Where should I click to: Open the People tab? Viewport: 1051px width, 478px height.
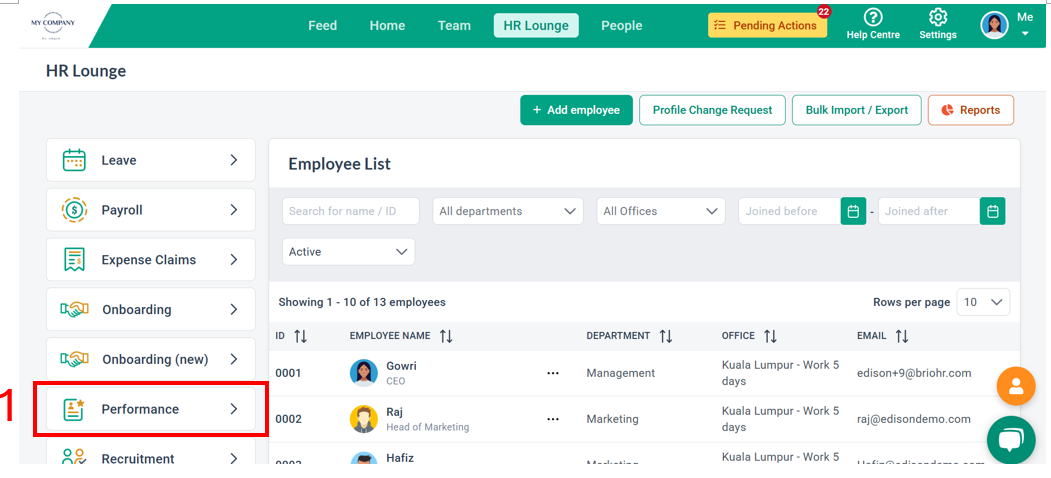pyautogui.click(x=621, y=25)
